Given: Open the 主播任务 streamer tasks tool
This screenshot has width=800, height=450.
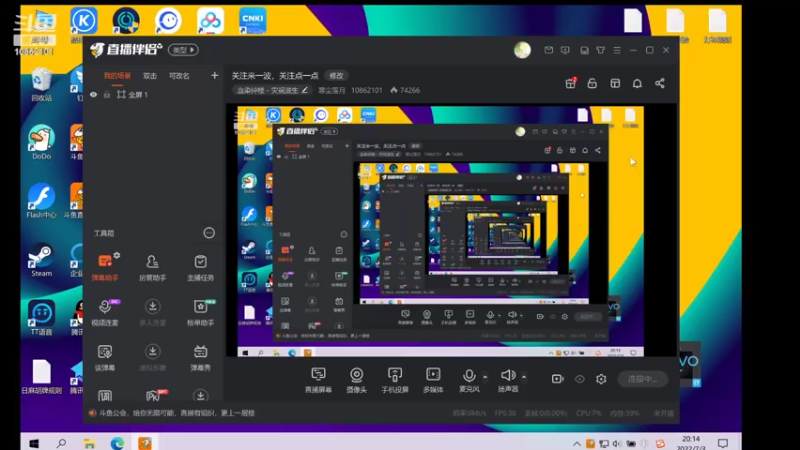Looking at the screenshot, I should [x=201, y=267].
